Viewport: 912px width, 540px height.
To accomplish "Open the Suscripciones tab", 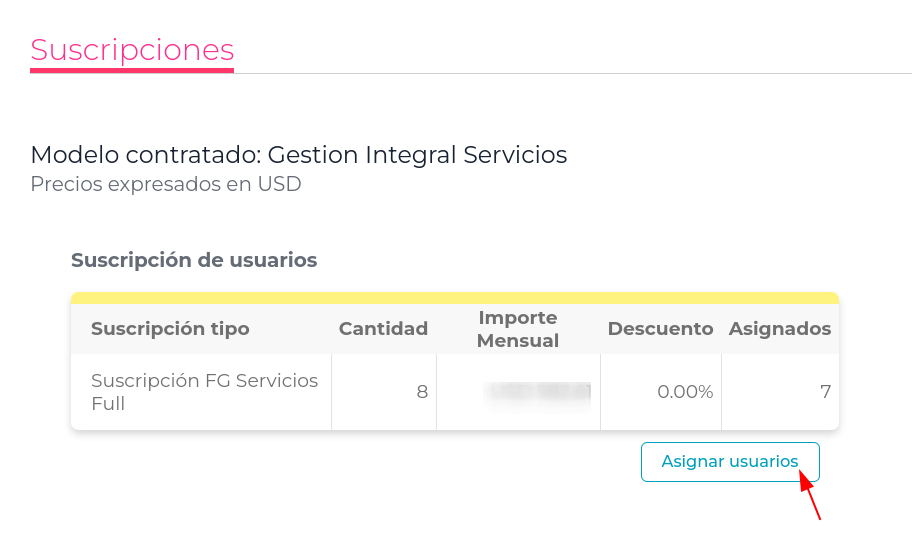I will [x=132, y=49].
